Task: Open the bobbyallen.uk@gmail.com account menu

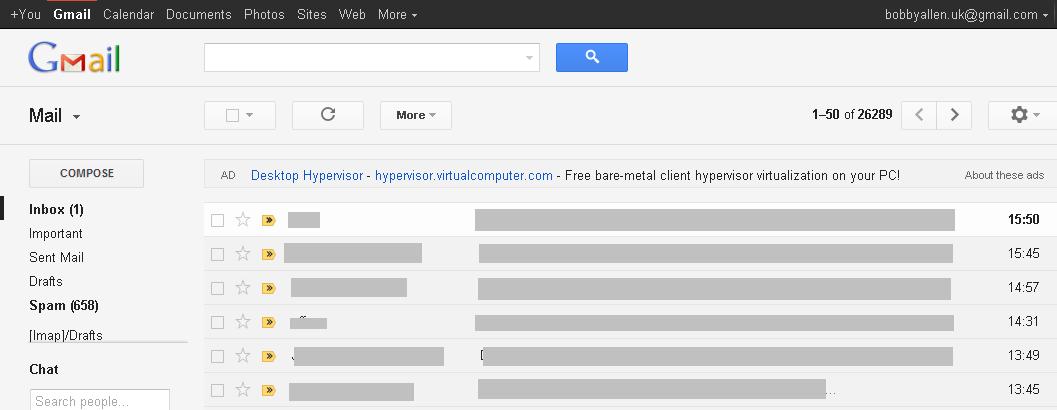Action: (966, 14)
